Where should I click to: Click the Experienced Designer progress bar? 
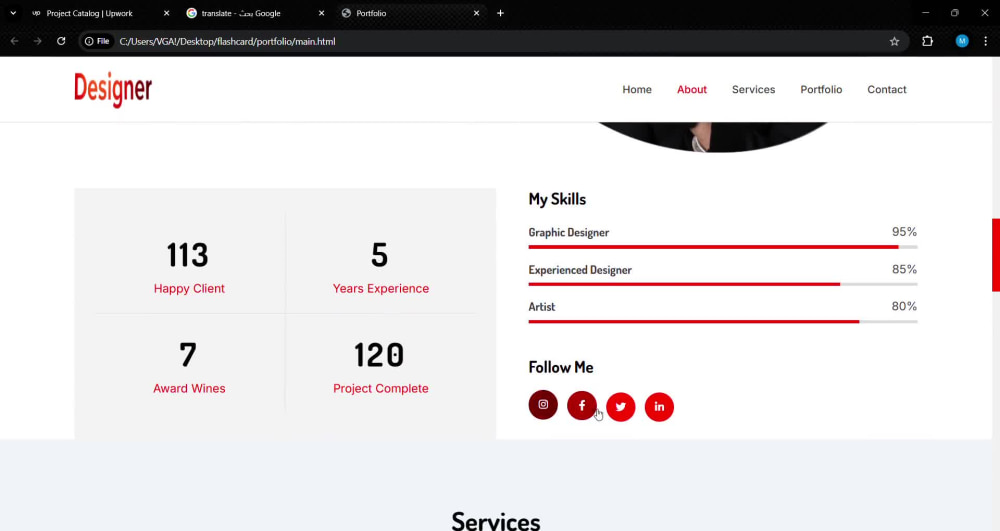[723, 284]
